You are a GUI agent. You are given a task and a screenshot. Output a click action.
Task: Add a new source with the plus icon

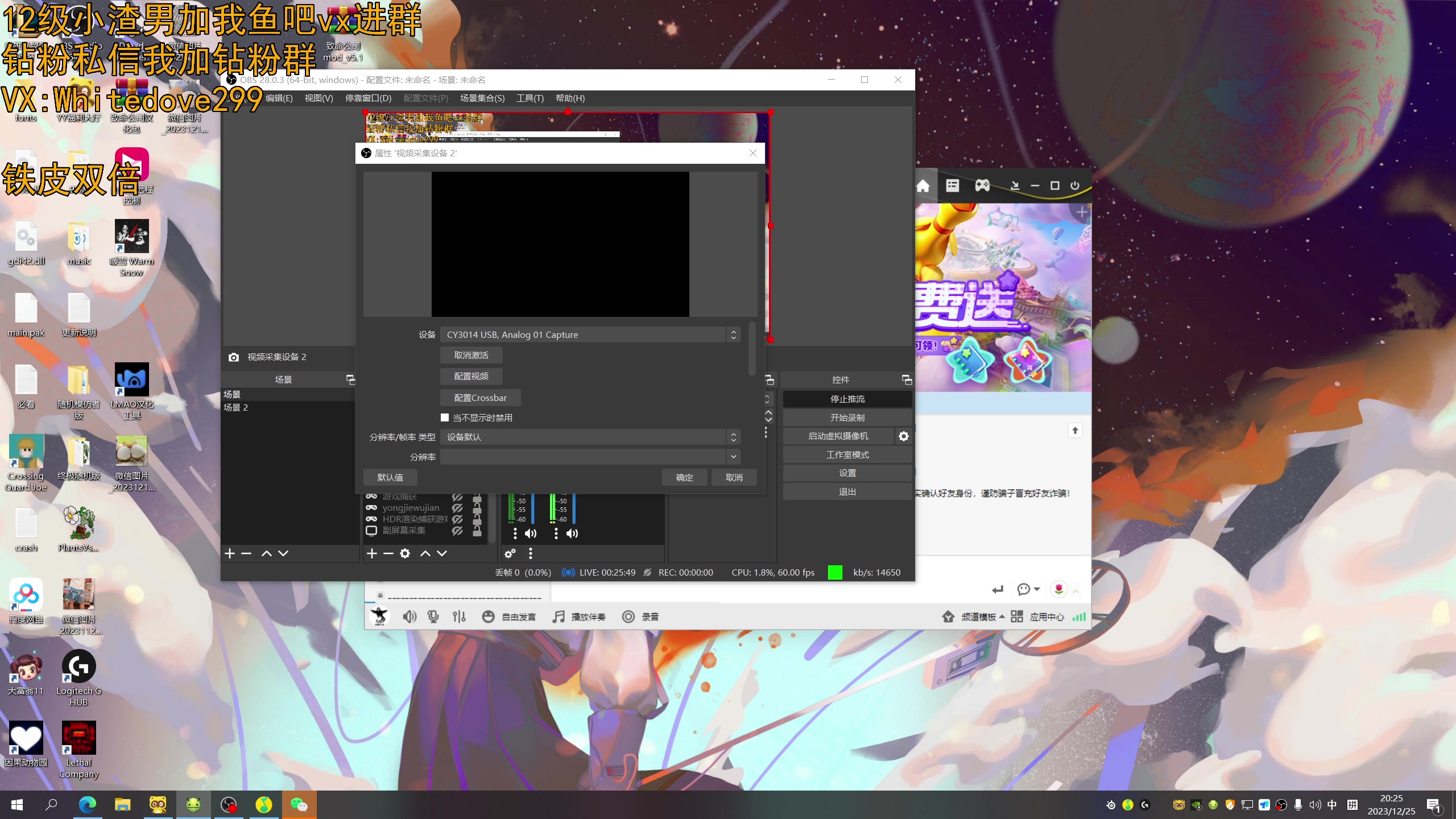(x=372, y=553)
